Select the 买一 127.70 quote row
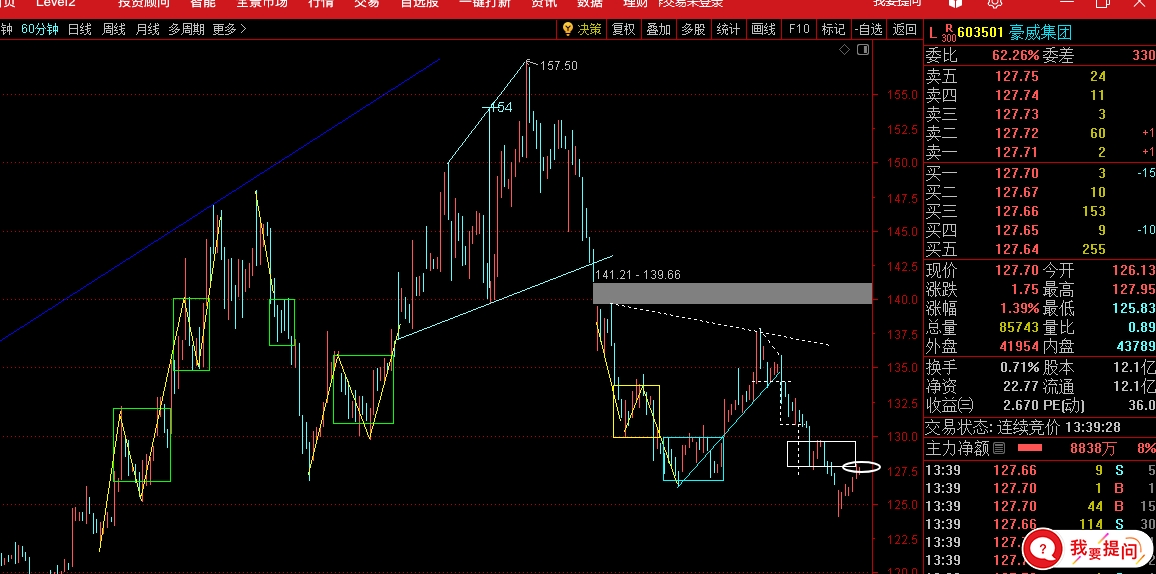The width and height of the screenshot is (1156, 574). click(1040, 173)
